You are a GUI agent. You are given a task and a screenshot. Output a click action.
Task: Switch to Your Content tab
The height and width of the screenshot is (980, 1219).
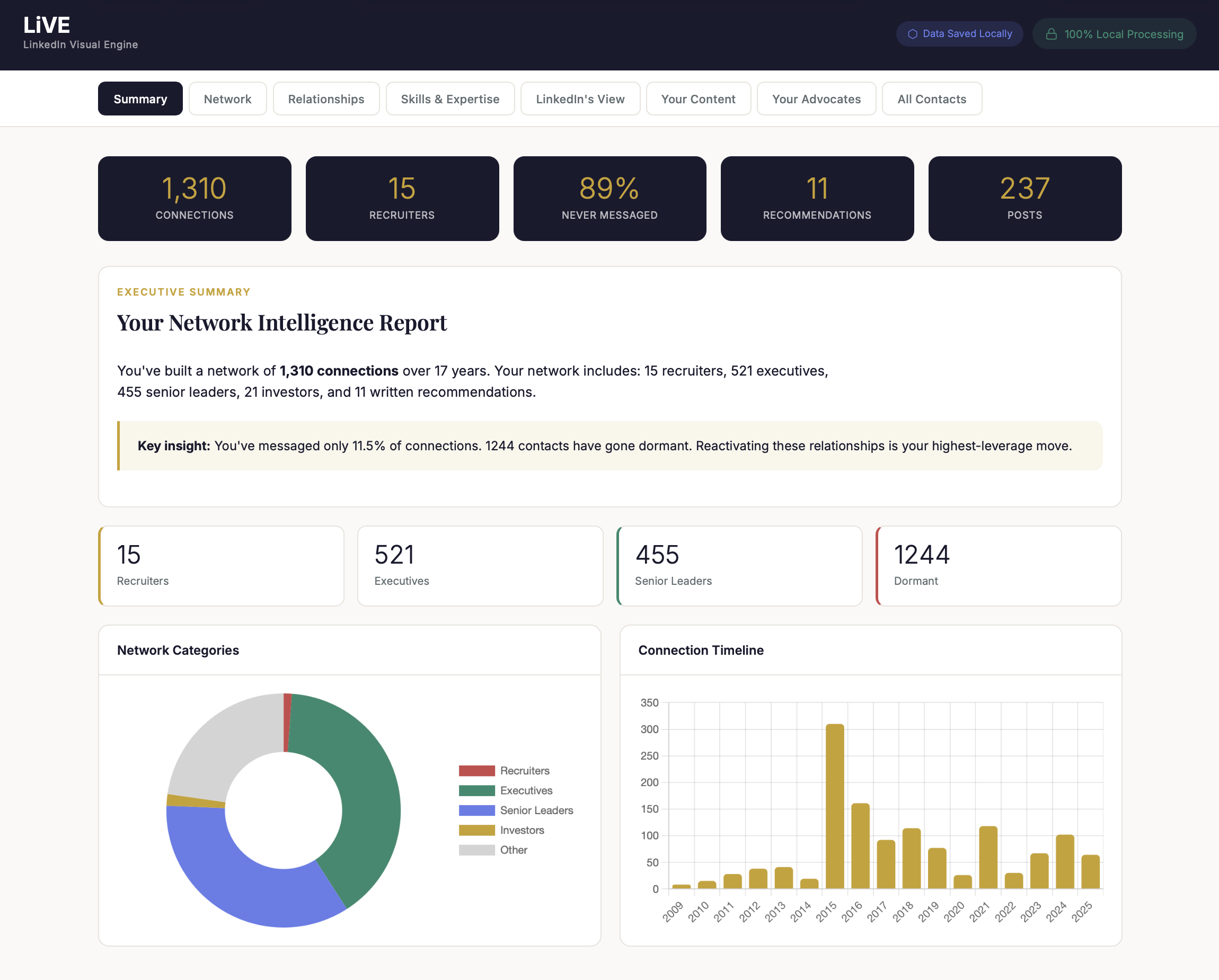point(699,99)
